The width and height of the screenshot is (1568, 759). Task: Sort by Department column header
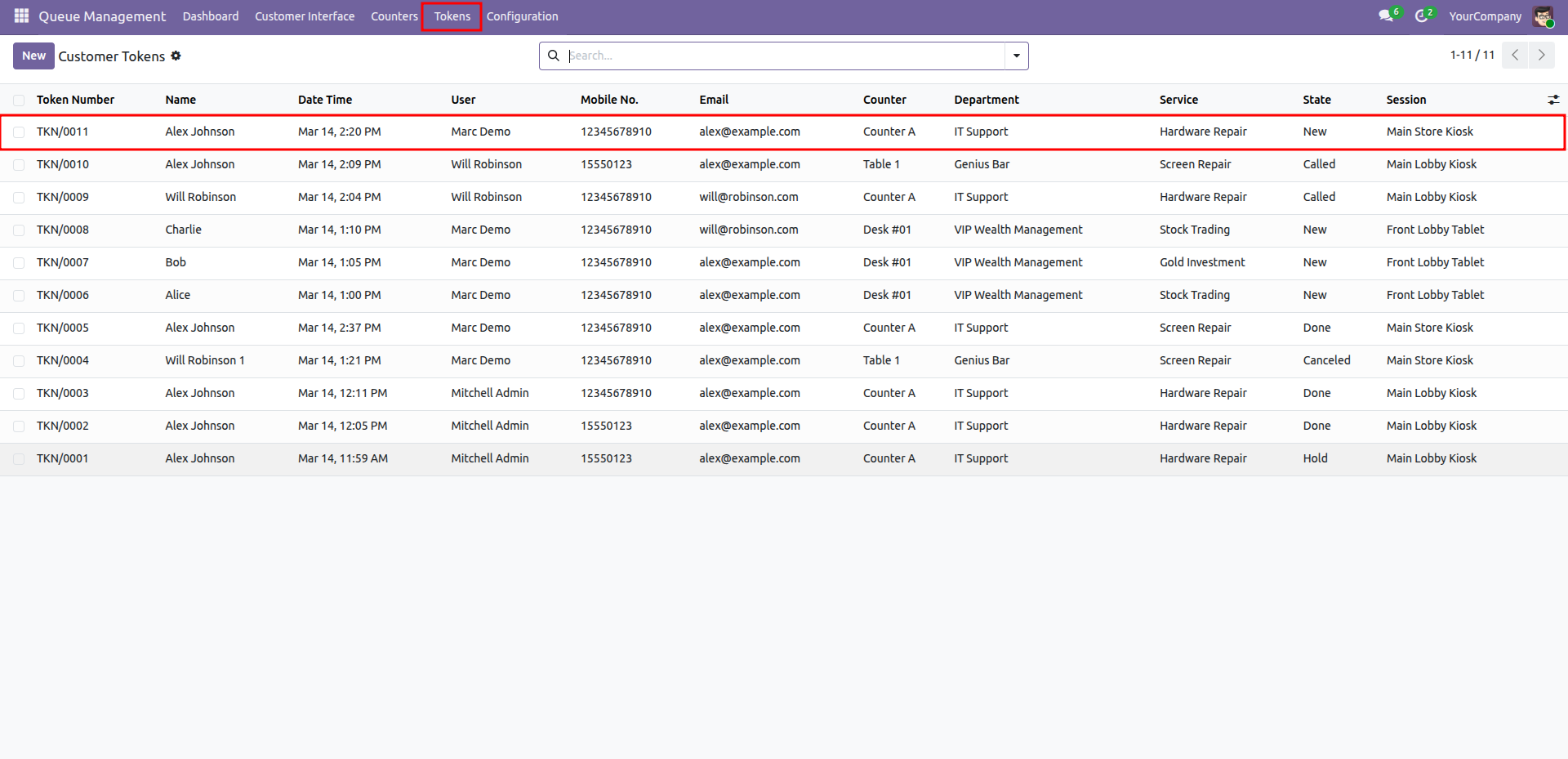tap(987, 100)
